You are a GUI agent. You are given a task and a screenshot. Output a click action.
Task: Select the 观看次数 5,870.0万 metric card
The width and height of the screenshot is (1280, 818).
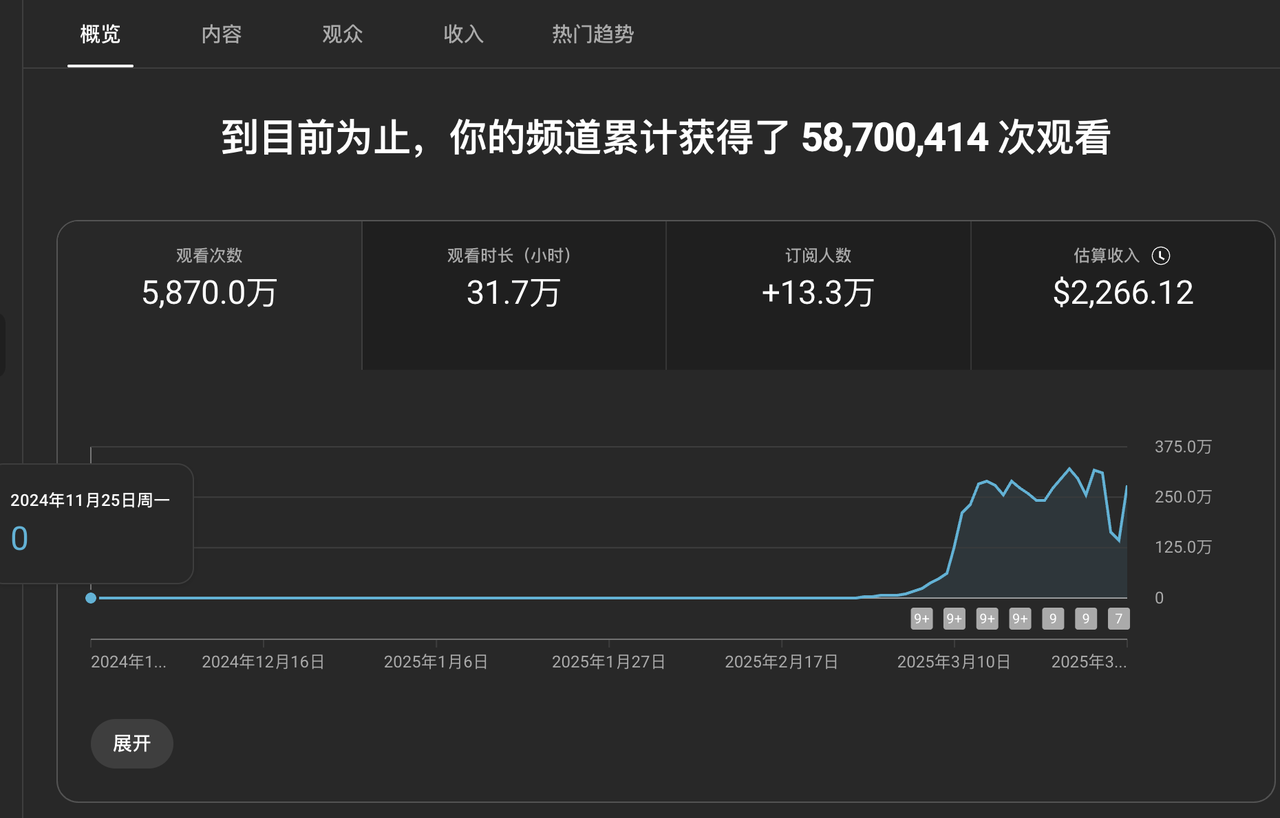[210, 295]
